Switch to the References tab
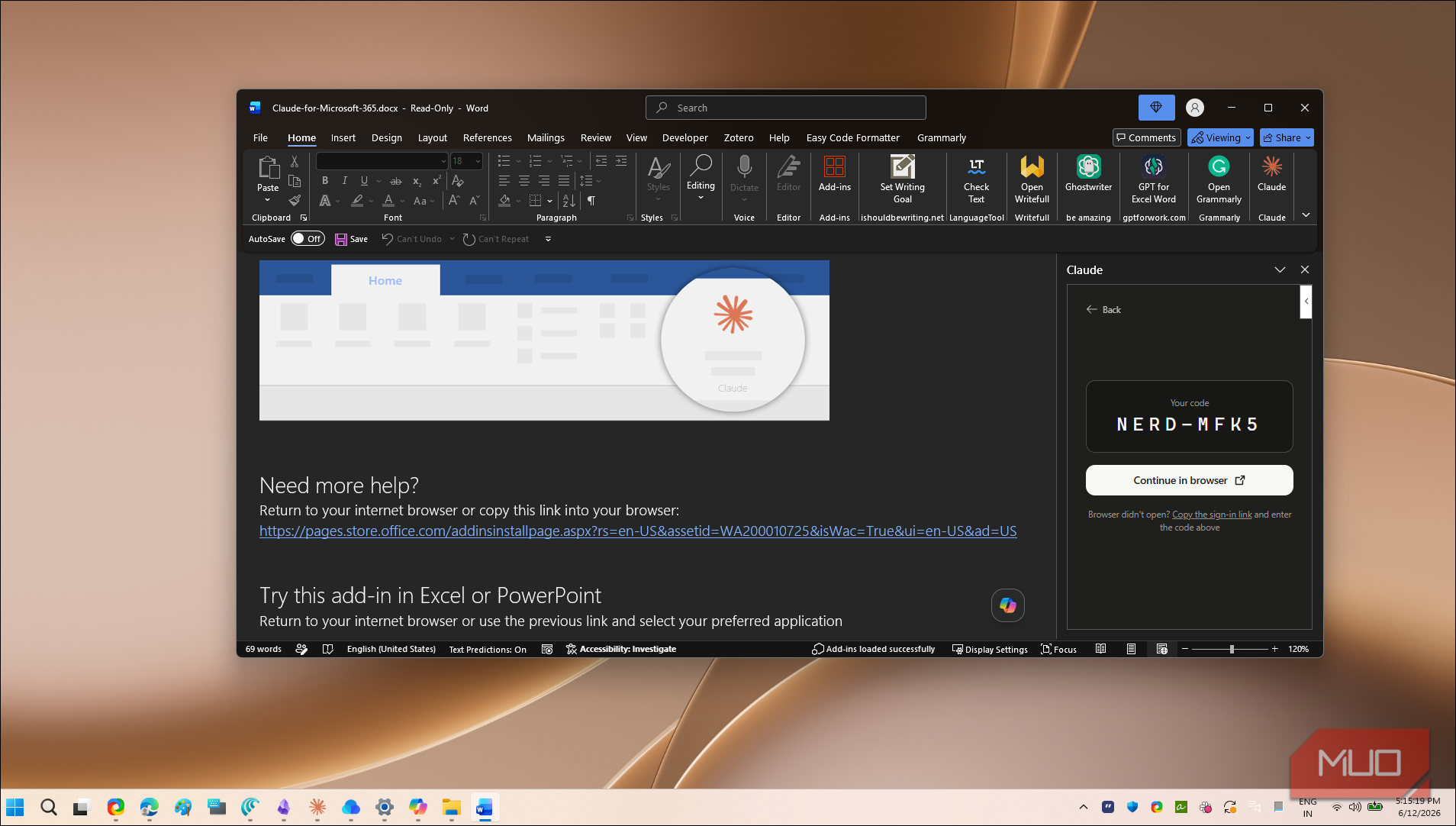The width and height of the screenshot is (1456, 826). [x=487, y=137]
